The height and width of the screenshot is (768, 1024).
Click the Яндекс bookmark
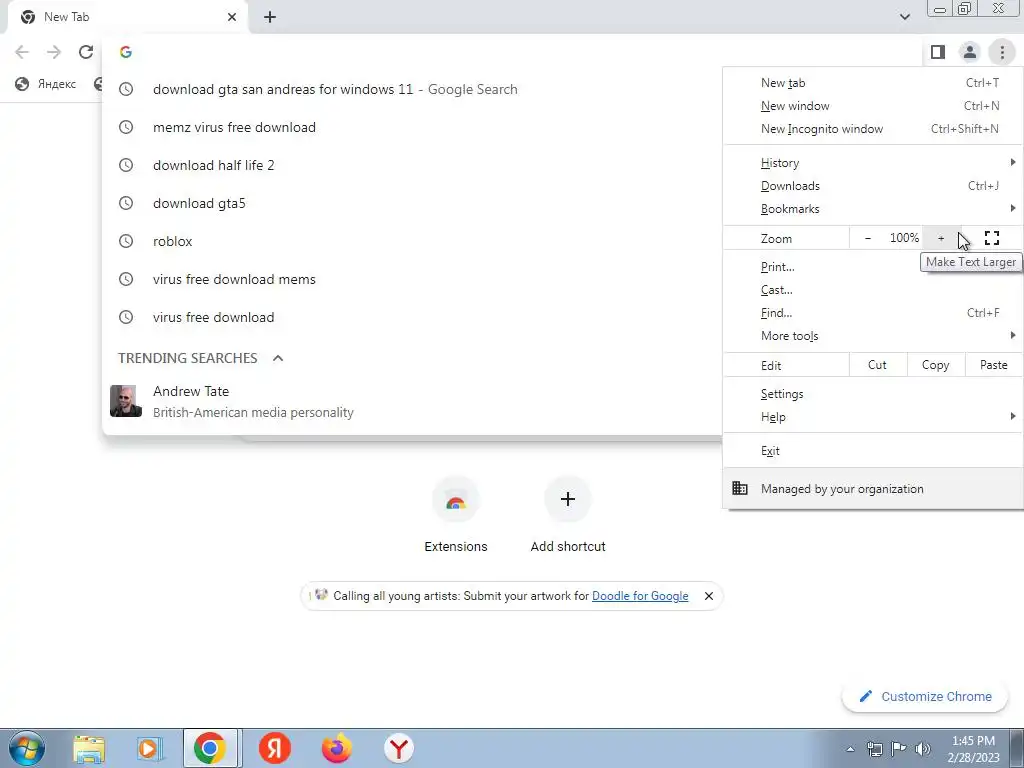(x=46, y=84)
